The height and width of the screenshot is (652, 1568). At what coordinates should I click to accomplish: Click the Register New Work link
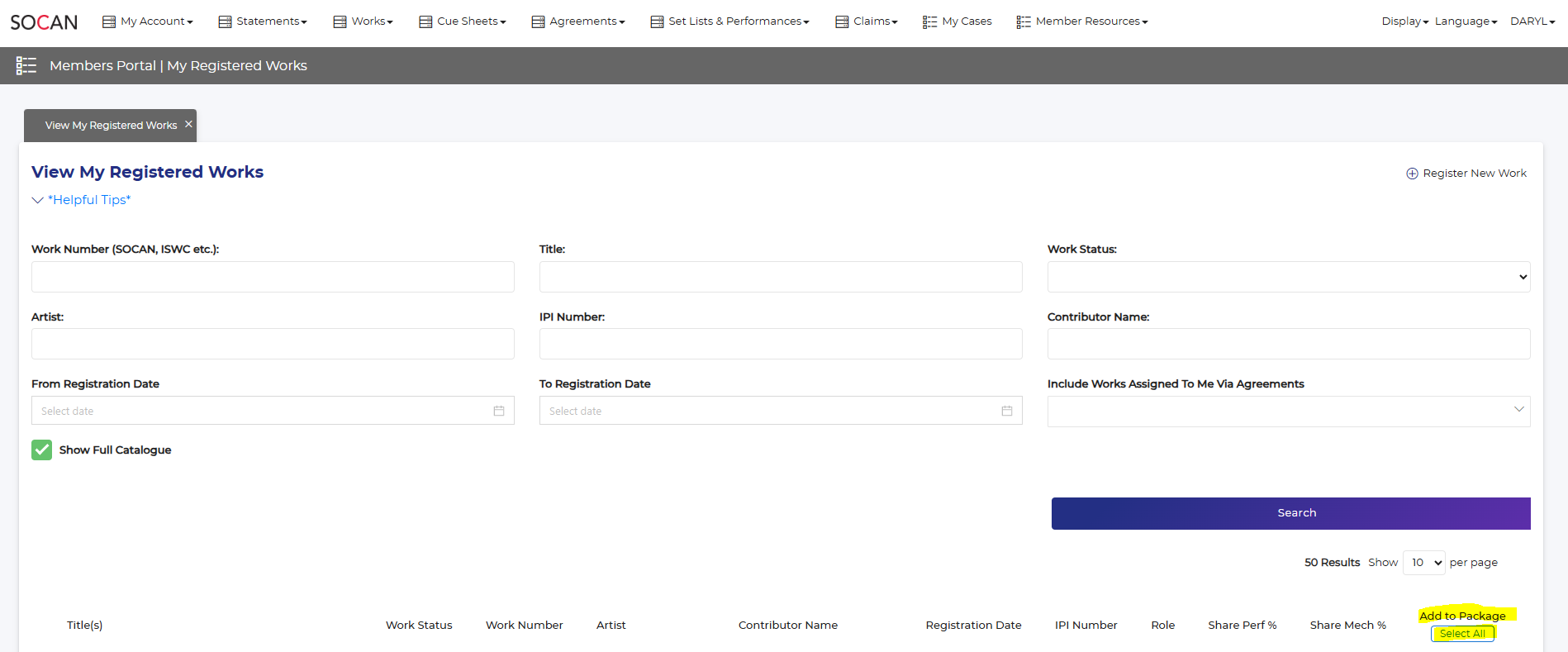1474,174
